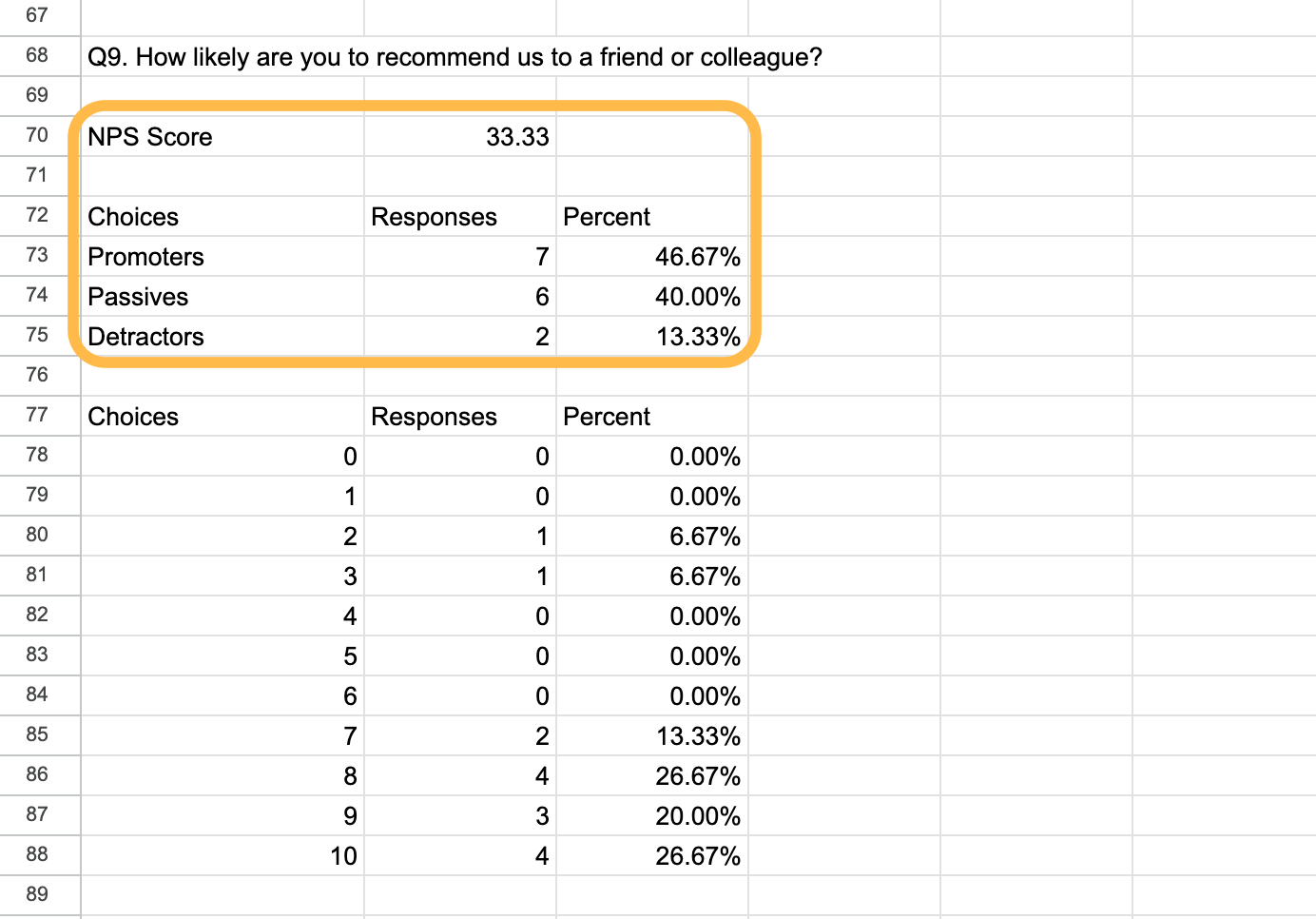Select the 20.00% percent cell
This screenshot has height=919, width=1316.
click(697, 816)
